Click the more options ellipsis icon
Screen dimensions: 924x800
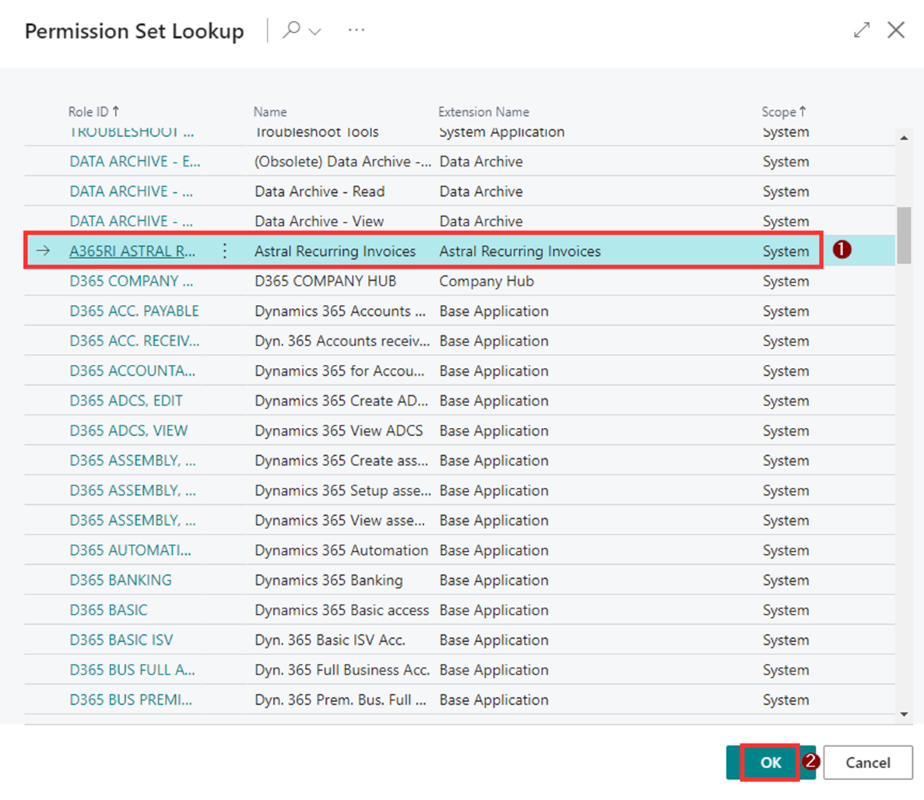point(356,30)
